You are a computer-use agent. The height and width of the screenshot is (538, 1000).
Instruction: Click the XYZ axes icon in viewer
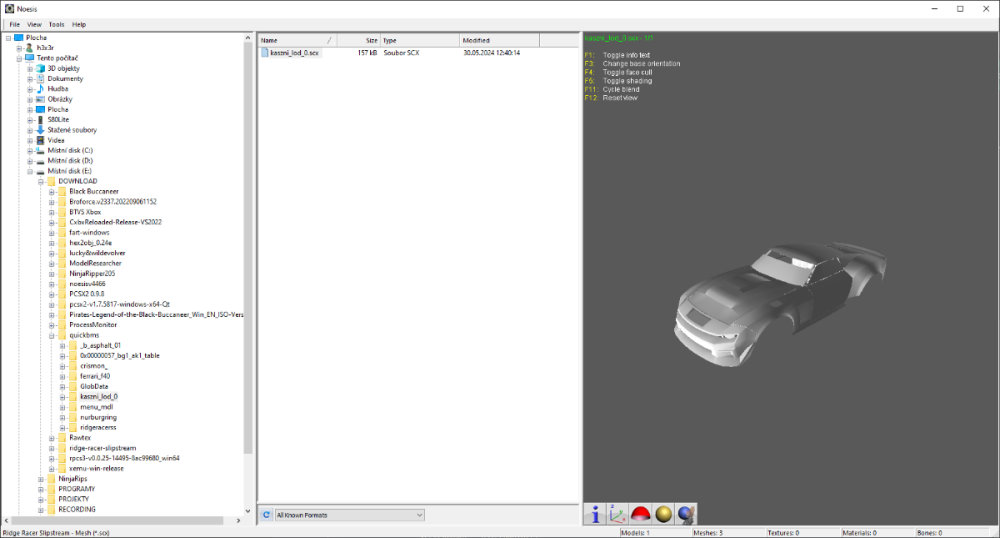pos(618,514)
